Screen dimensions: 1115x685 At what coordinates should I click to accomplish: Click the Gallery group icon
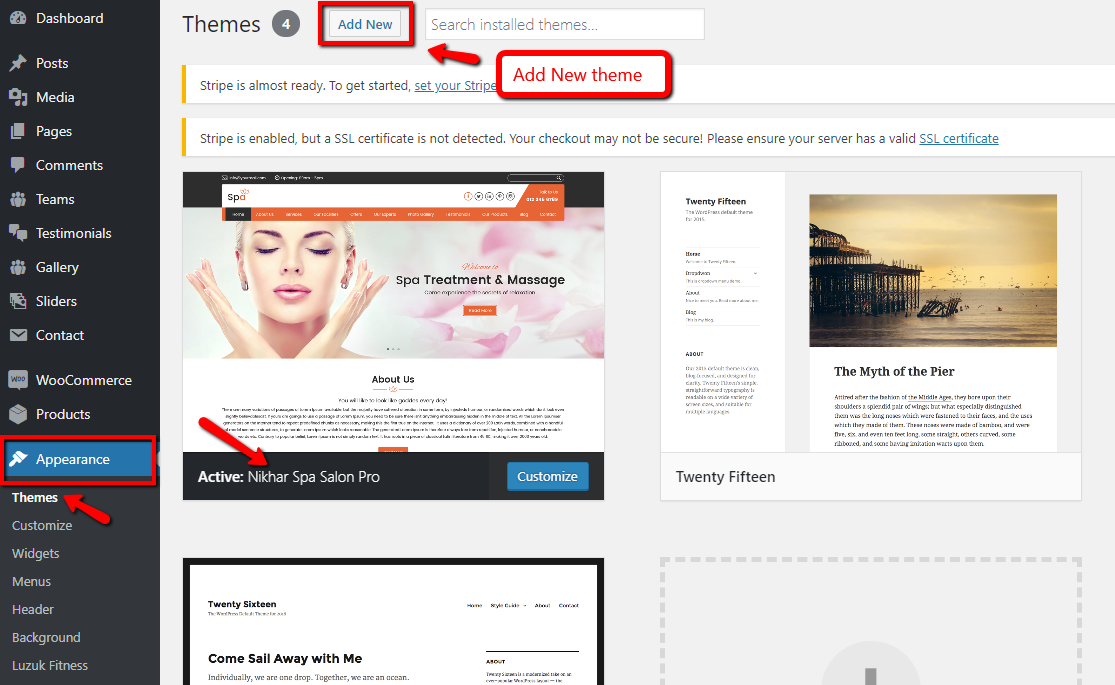[x=18, y=267]
